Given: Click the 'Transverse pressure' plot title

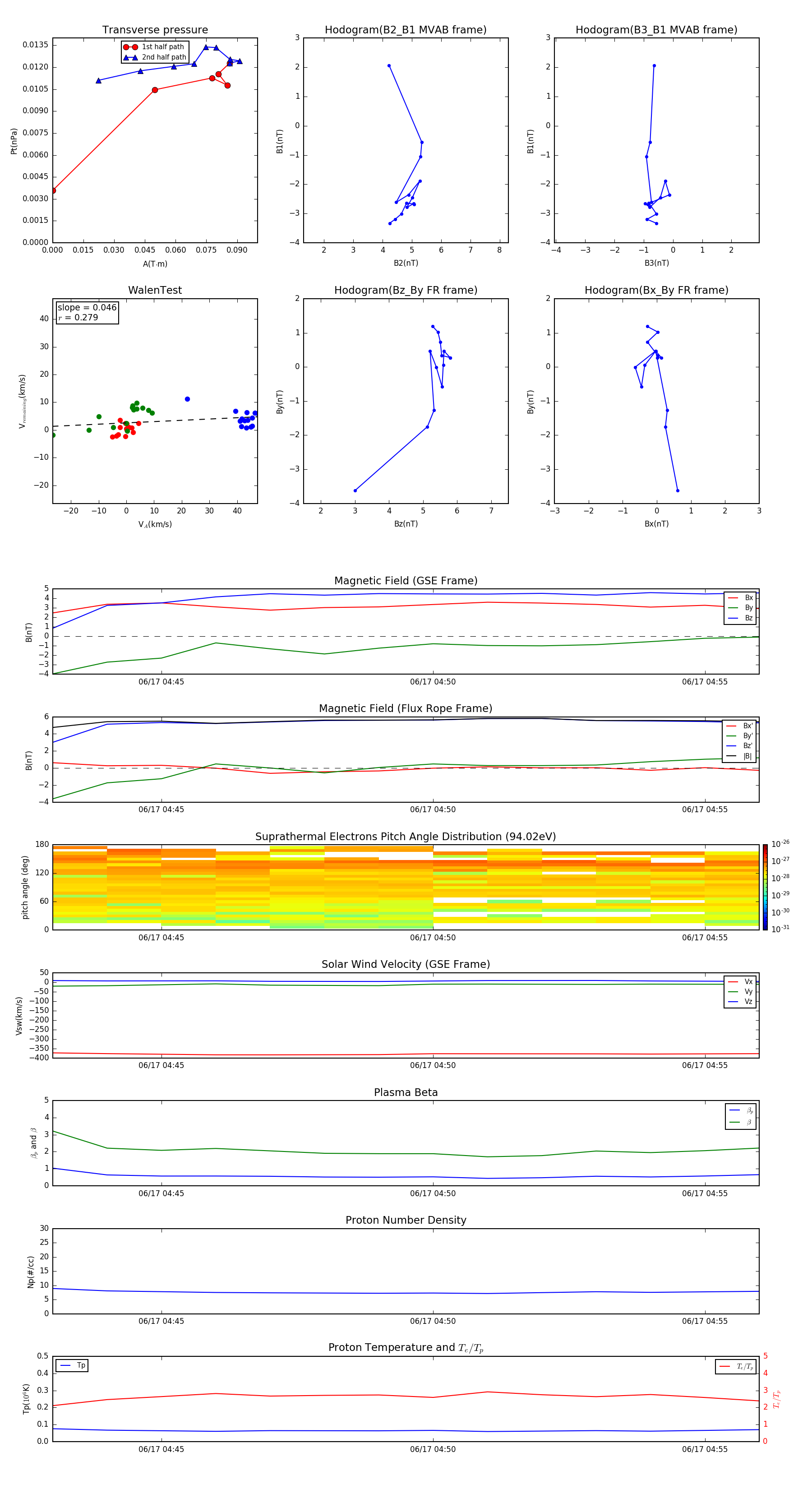Looking at the screenshot, I should pyautogui.click(x=155, y=30).
